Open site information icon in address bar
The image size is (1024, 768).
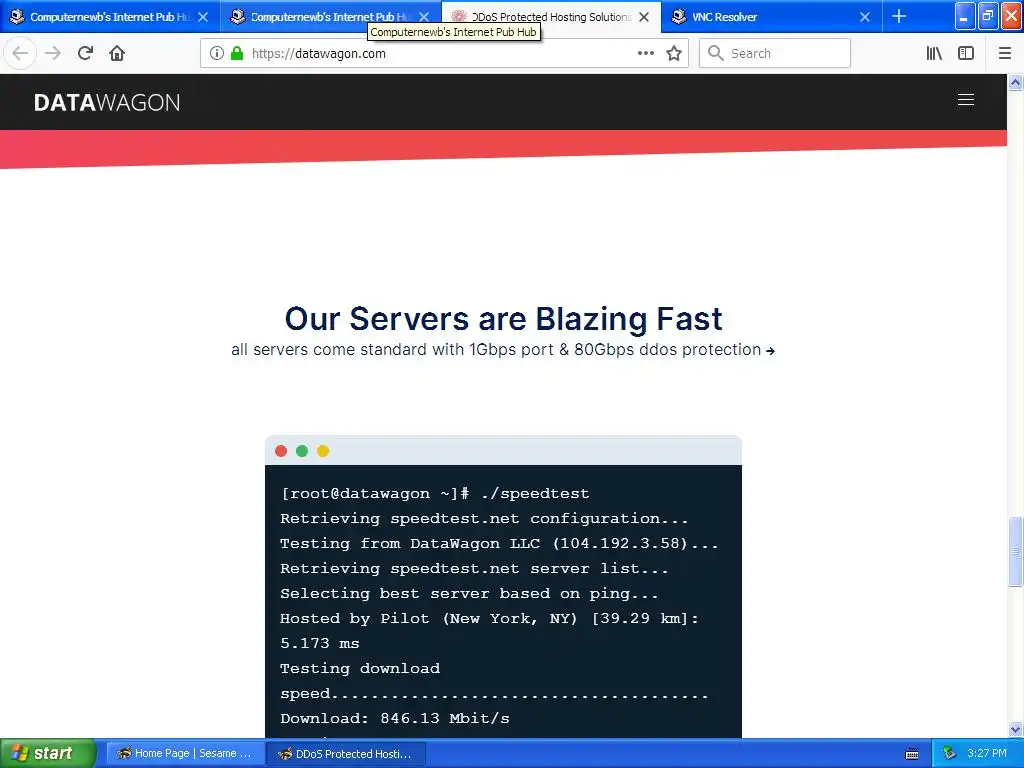point(217,54)
